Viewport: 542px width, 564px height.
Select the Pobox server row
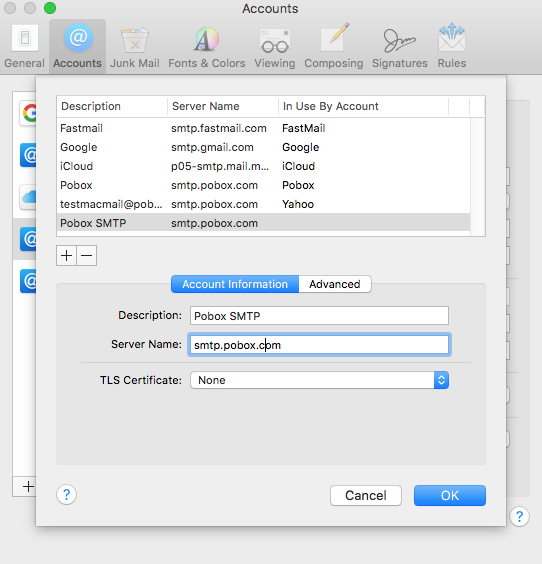click(x=263, y=185)
